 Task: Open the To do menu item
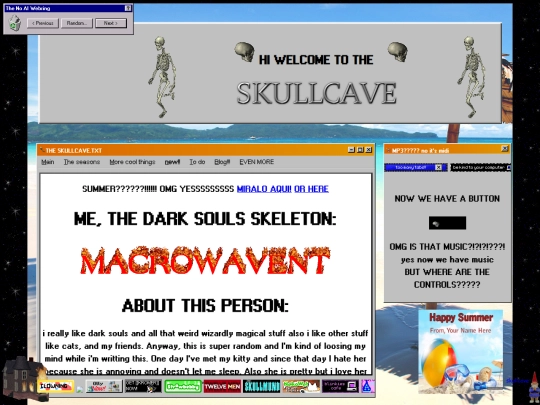[197, 162]
